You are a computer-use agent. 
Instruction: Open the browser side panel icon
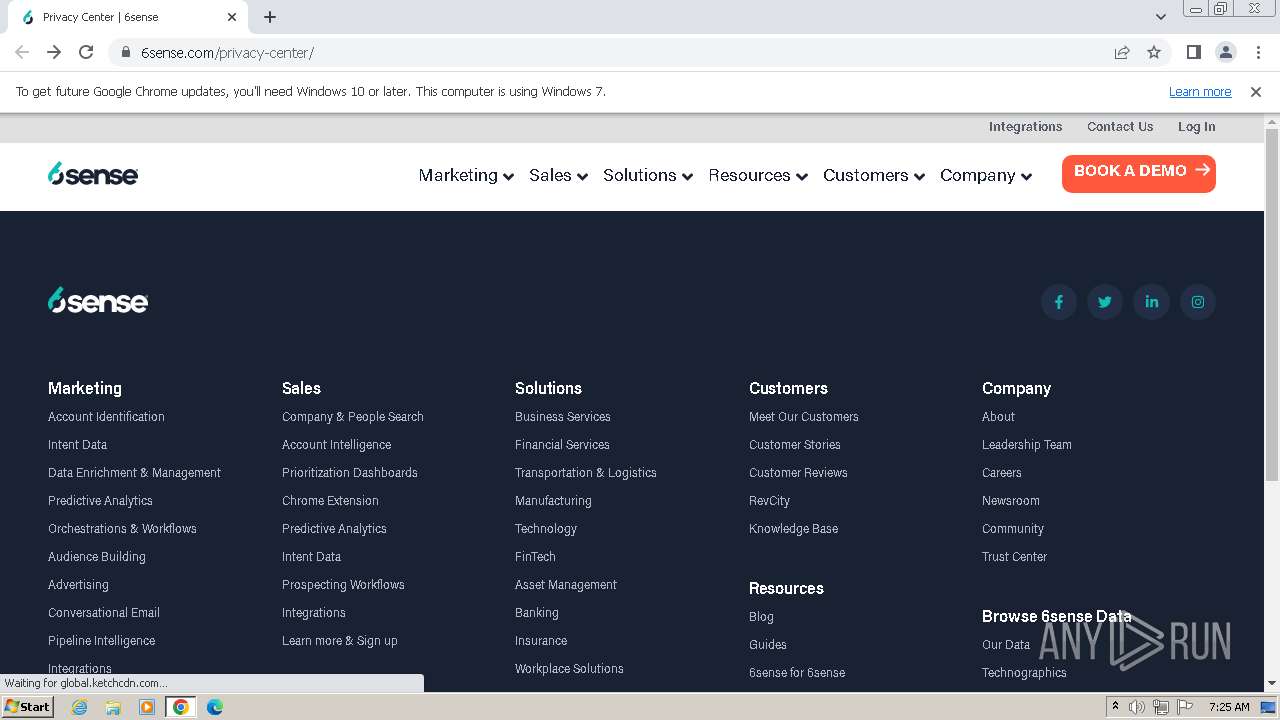(1193, 52)
